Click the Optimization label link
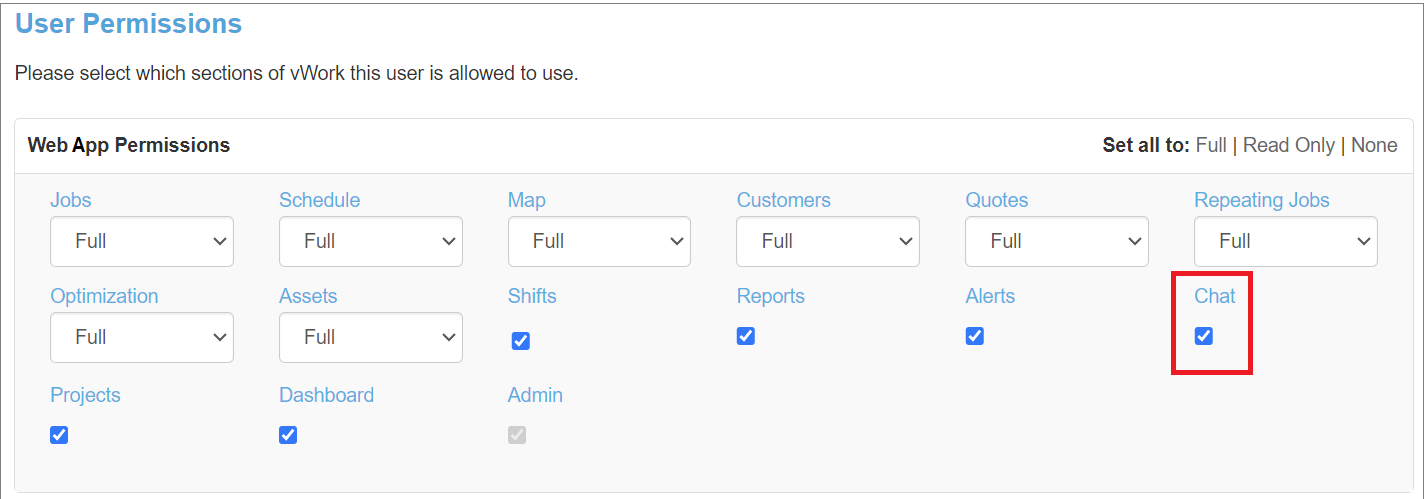The height and width of the screenshot is (499, 1426). point(104,296)
